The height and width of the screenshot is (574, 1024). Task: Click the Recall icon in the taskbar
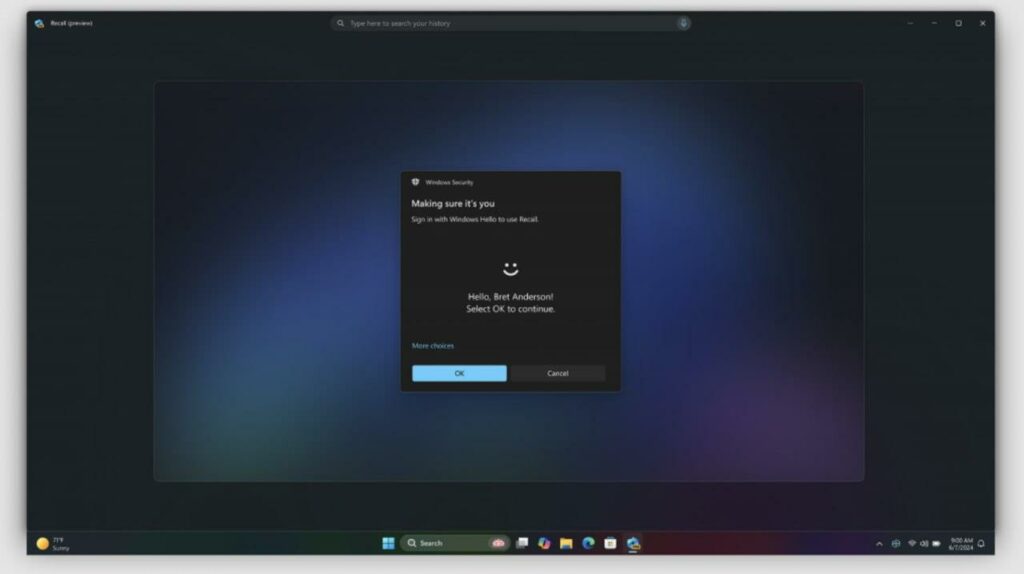632,543
